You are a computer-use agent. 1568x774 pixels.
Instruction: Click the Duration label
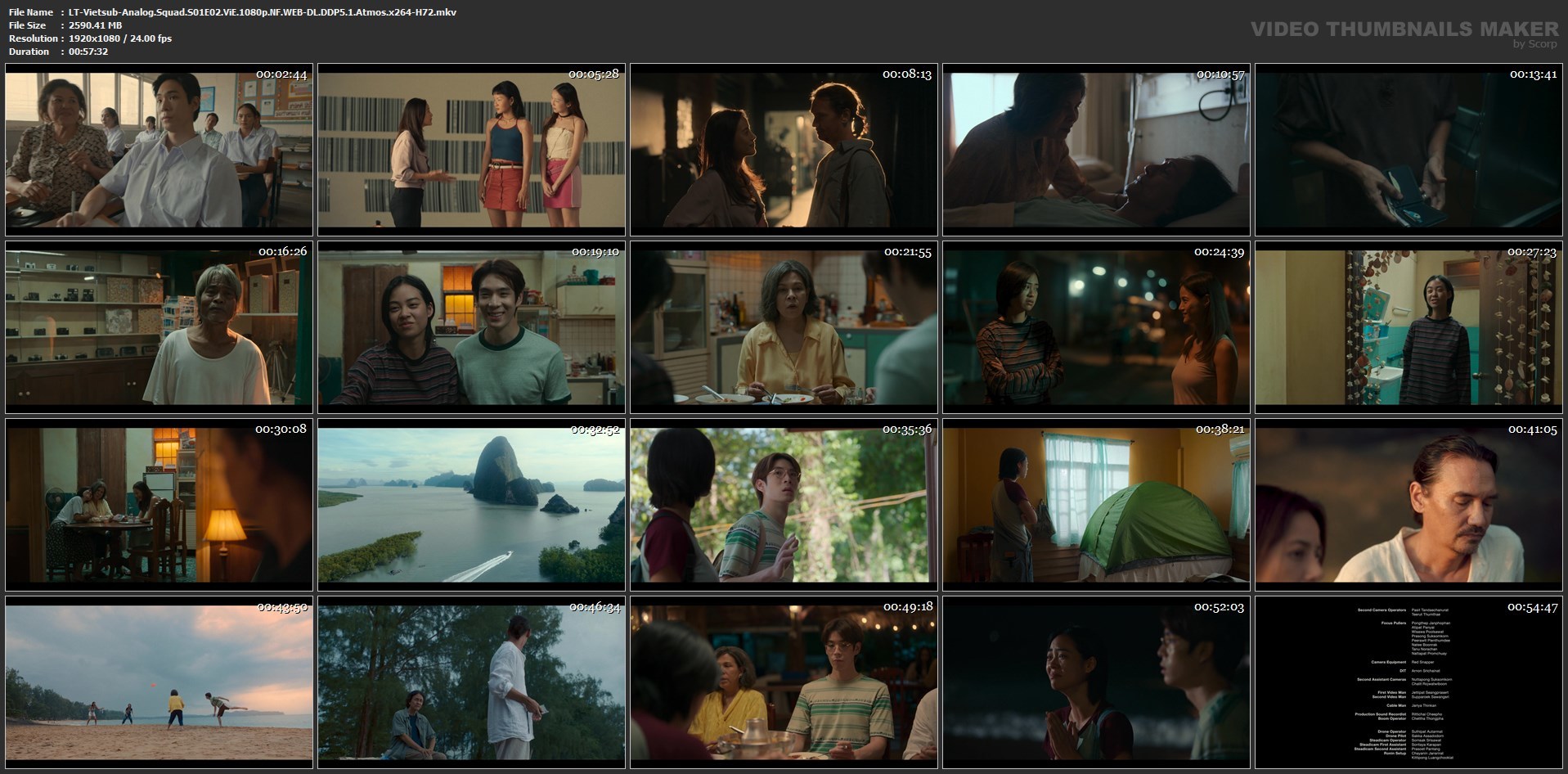[x=29, y=52]
